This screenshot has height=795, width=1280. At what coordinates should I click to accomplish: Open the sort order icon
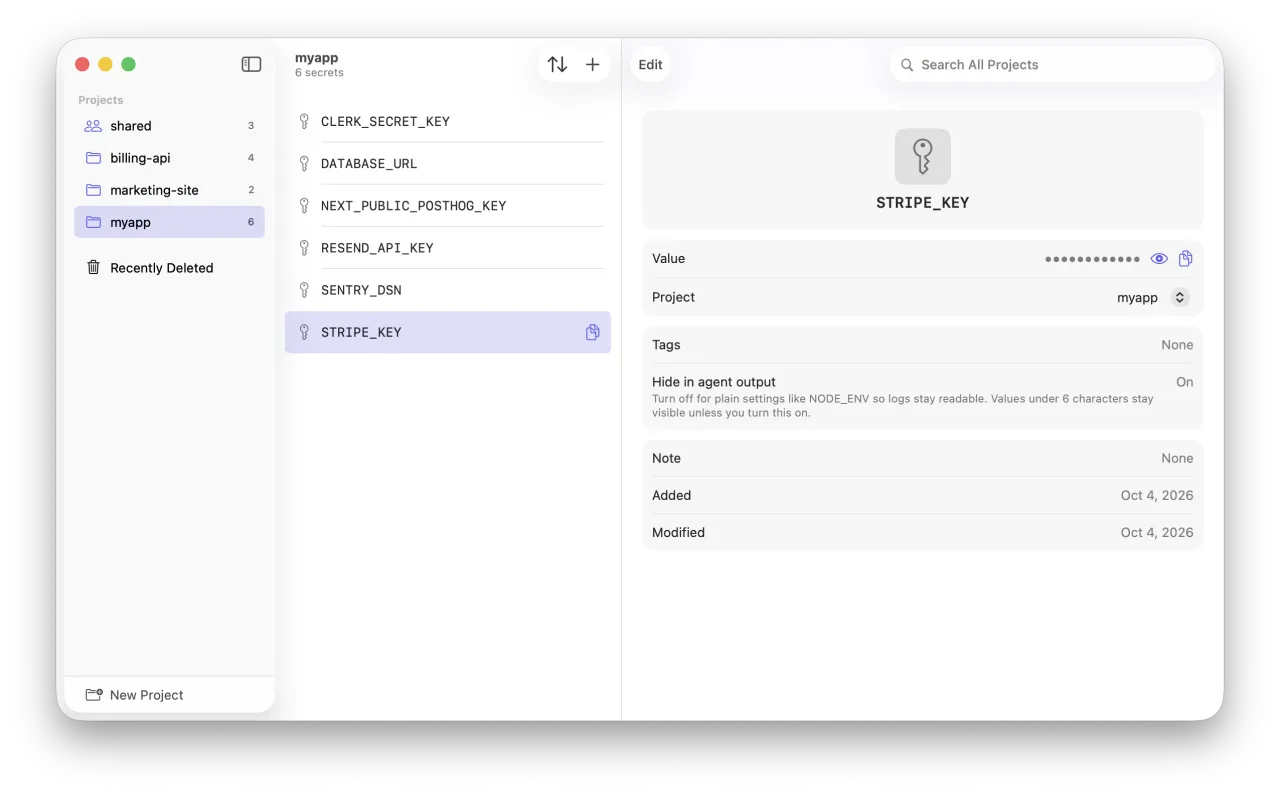tap(557, 64)
